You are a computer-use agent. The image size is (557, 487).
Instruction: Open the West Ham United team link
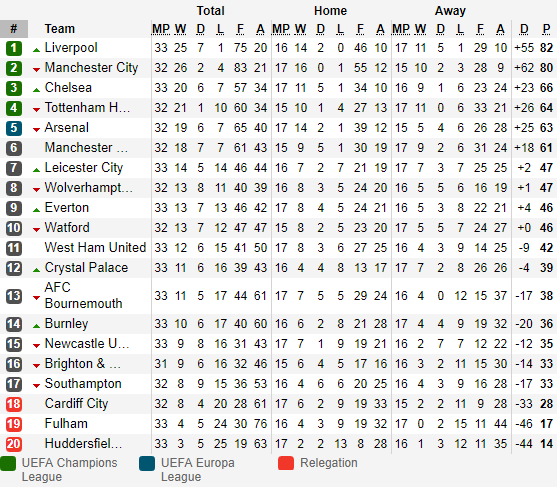[95, 248]
